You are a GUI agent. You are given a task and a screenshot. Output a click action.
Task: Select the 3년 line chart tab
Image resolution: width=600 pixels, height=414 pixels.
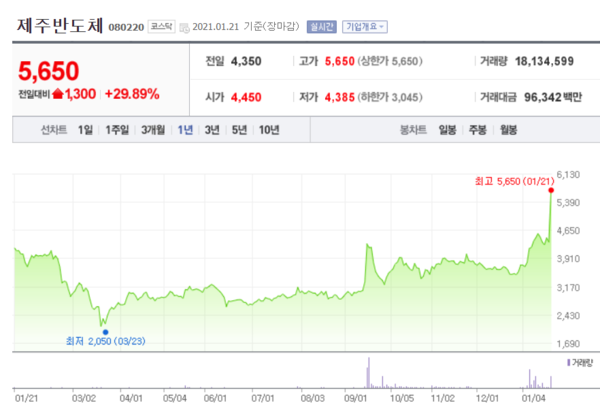[212, 130]
